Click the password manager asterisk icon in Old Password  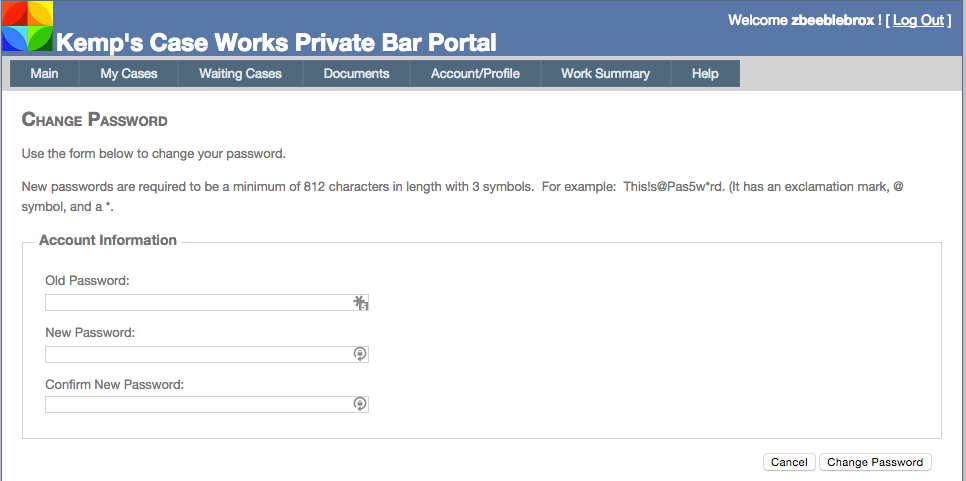point(361,303)
